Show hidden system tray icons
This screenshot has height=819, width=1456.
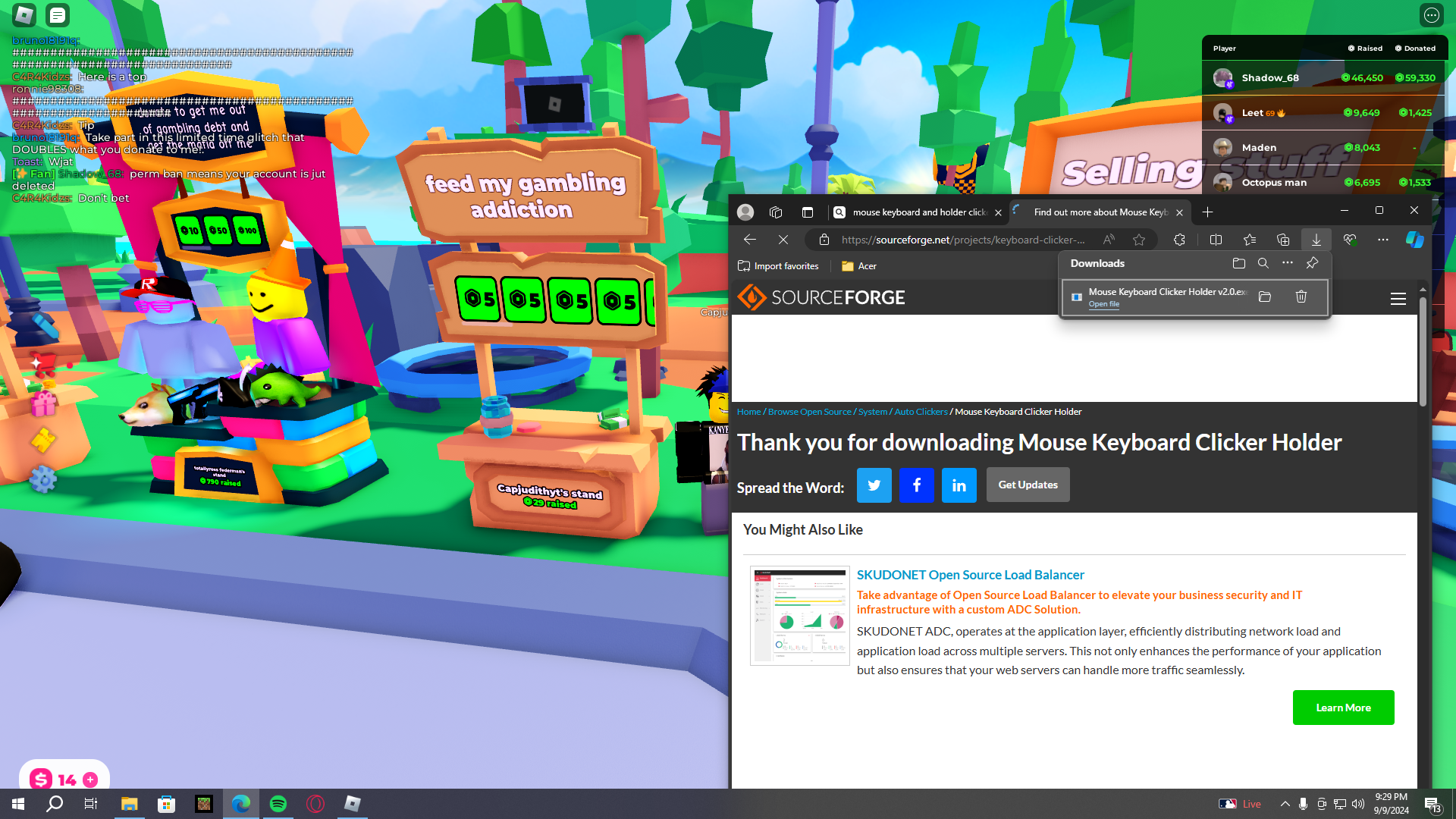[x=1285, y=804]
